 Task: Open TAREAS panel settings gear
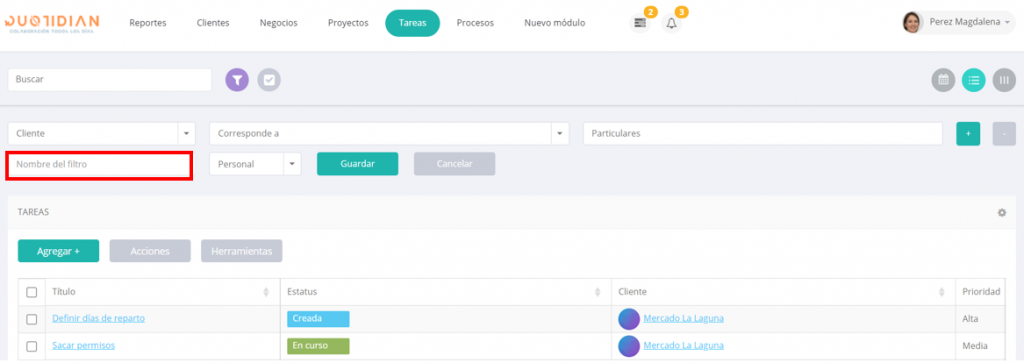1002,213
